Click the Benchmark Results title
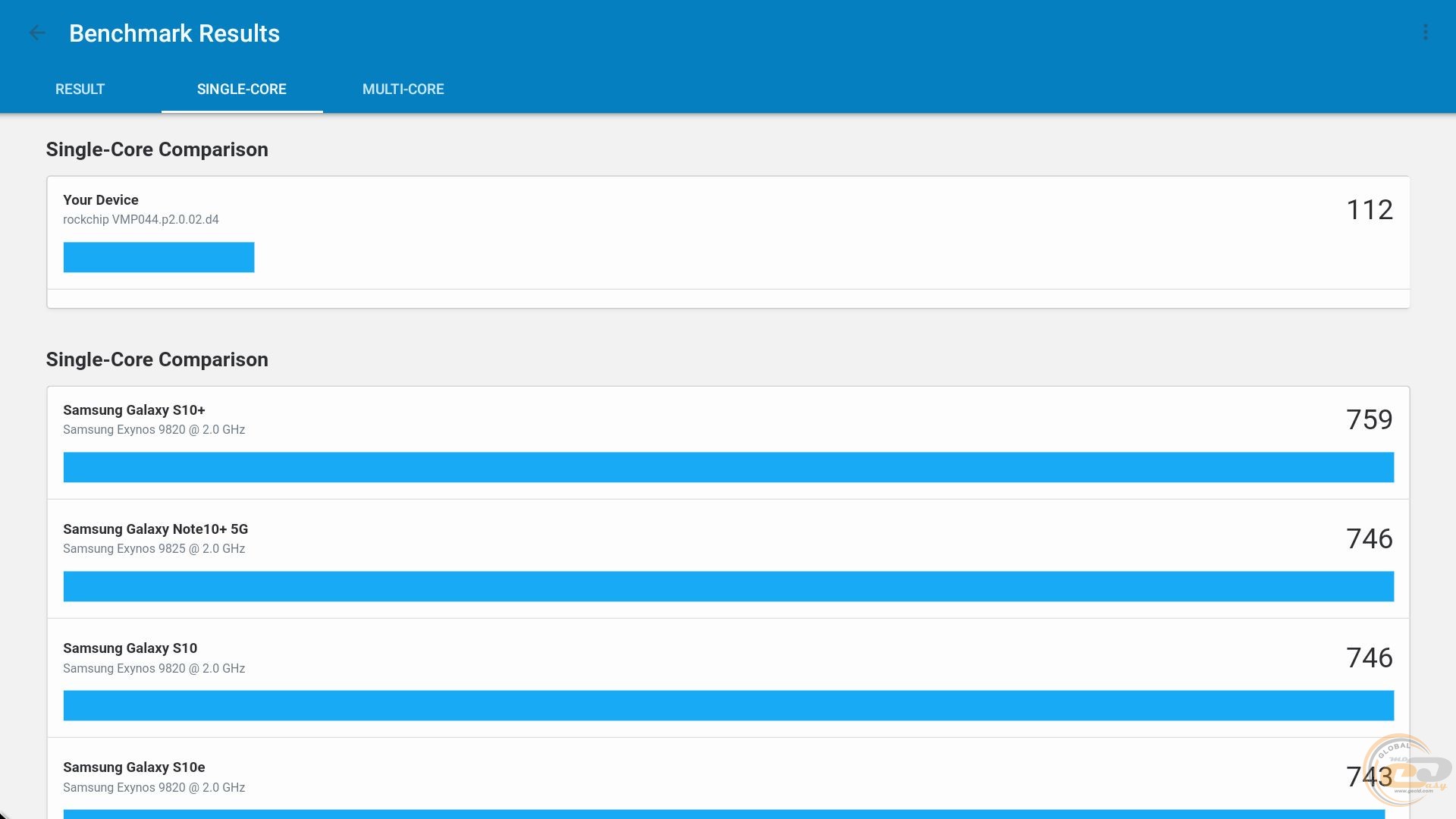The height and width of the screenshot is (819, 1456). coord(174,33)
